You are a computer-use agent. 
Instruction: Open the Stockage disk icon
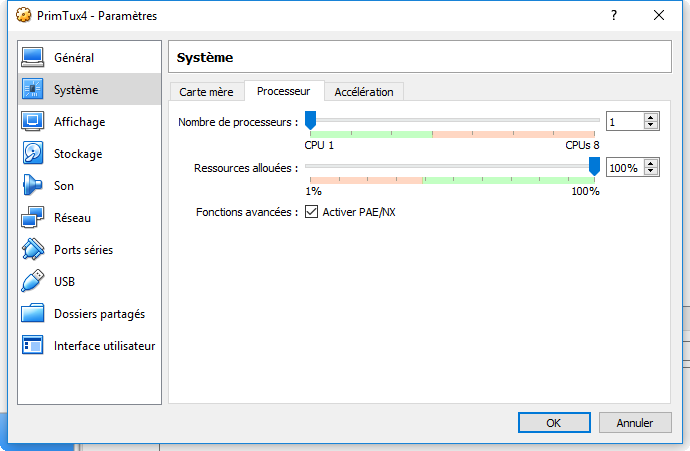[33, 154]
